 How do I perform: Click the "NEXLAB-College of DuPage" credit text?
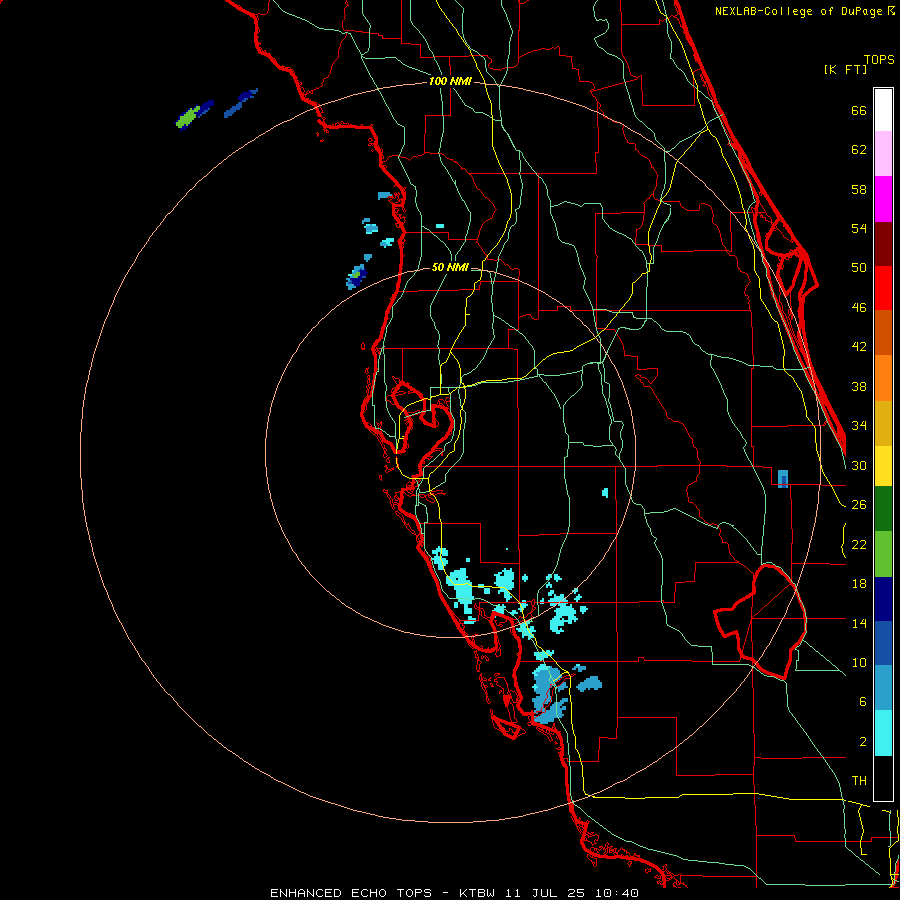[x=800, y=11]
